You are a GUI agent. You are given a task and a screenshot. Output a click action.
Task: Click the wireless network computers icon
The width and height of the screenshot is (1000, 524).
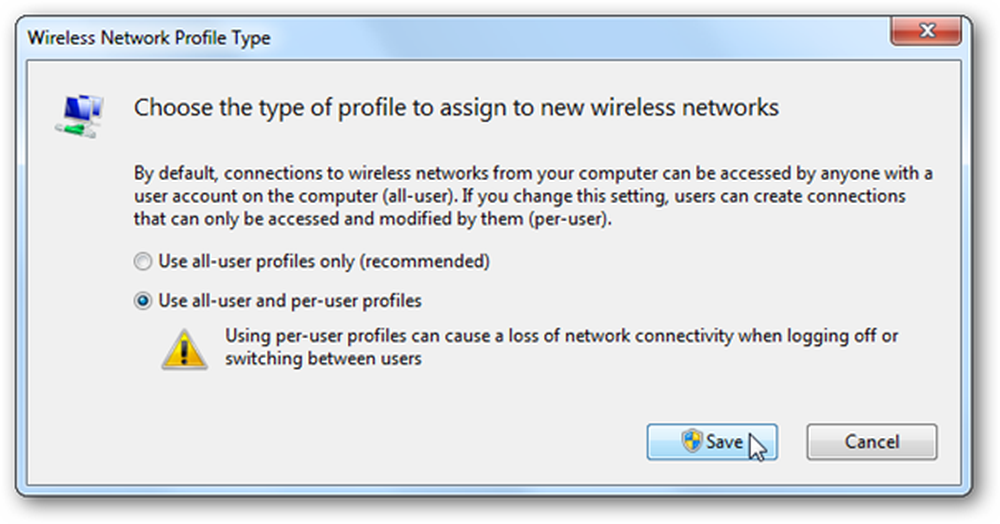[x=80, y=115]
